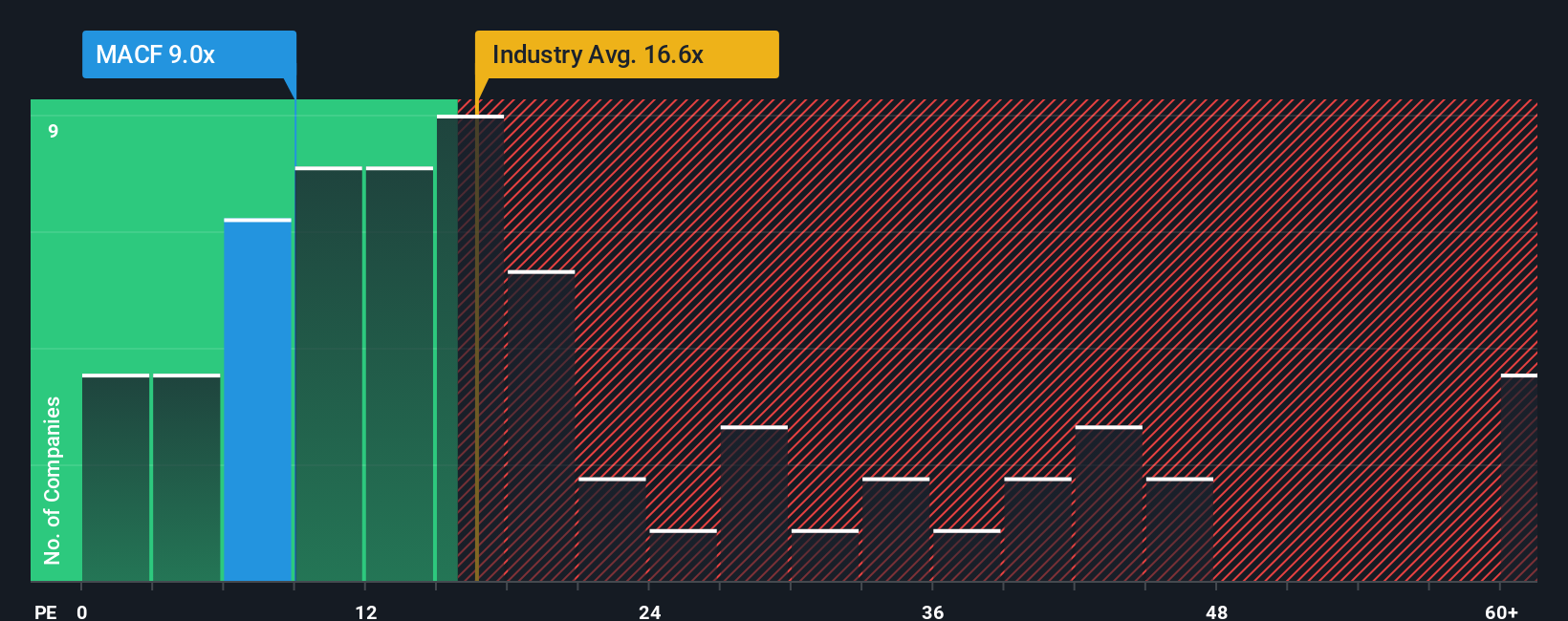Click the x-axis tick label '36'
The width and height of the screenshot is (1568, 621).
[933, 612]
